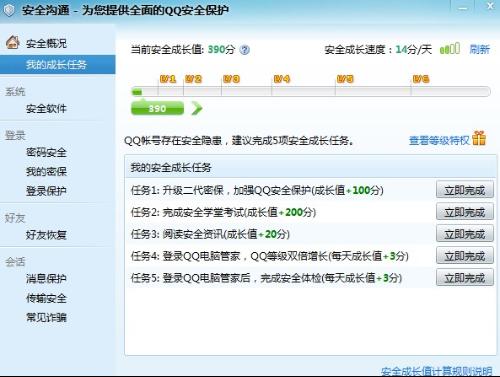Open 好友恢复 sidebar item
Viewport: 500px width, 377px height.
pyautogui.click(x=46, y=235)
